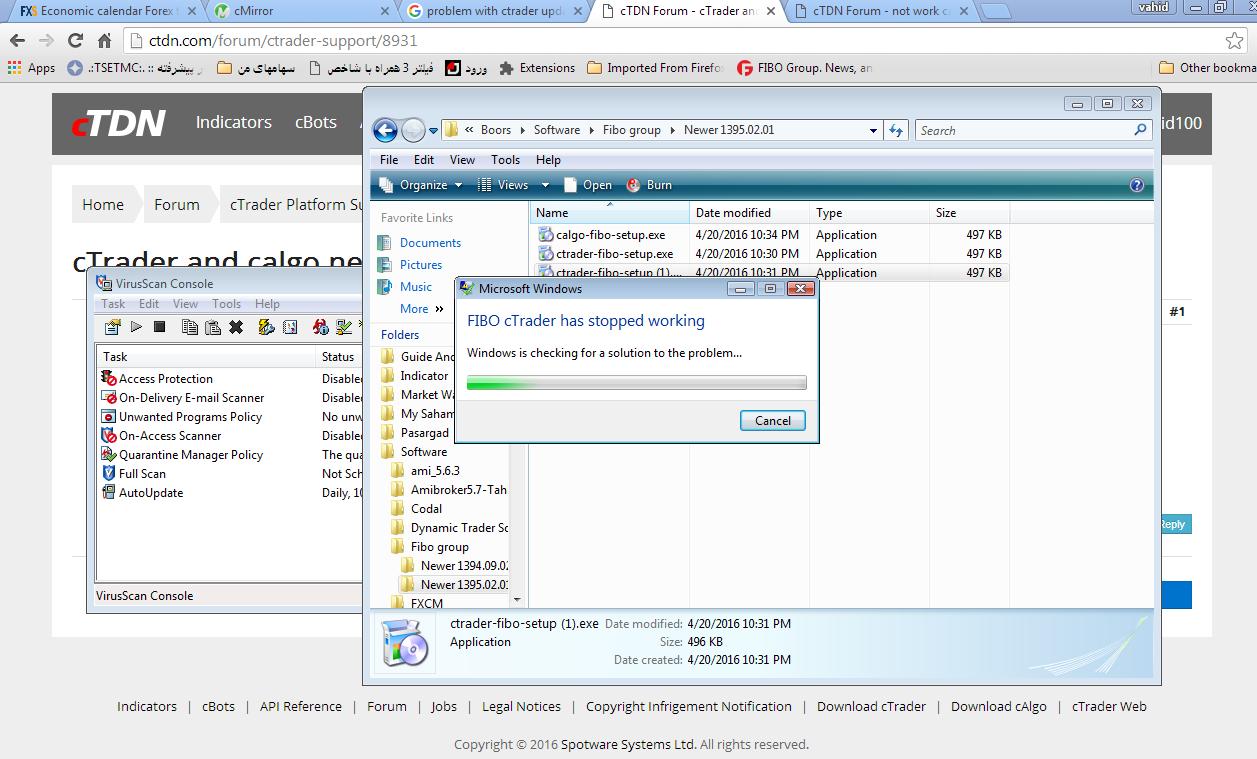1257x759 pixels.
Task: Select On-Delivery E-mail Scanner row icon
Action: 109,397
